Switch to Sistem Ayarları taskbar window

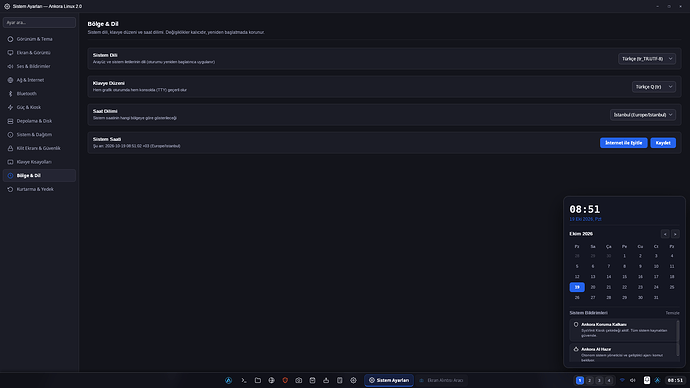pyautogui.click(x=389, y=381)
